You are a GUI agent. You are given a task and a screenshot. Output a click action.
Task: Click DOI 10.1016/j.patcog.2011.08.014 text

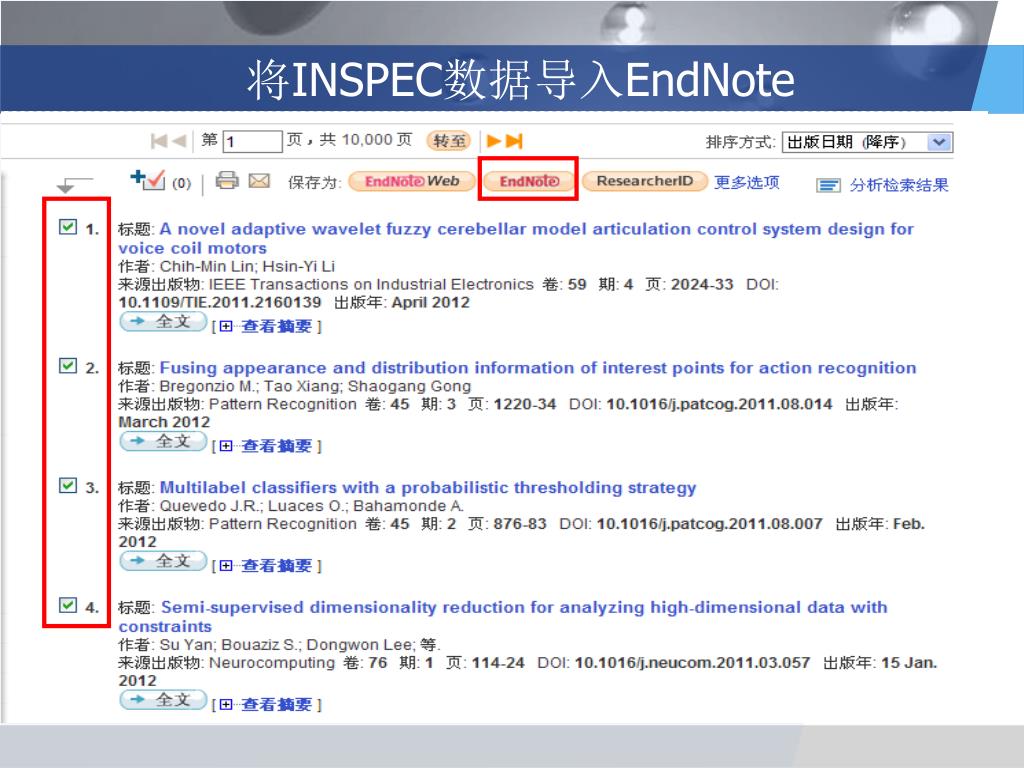point(719,404)
